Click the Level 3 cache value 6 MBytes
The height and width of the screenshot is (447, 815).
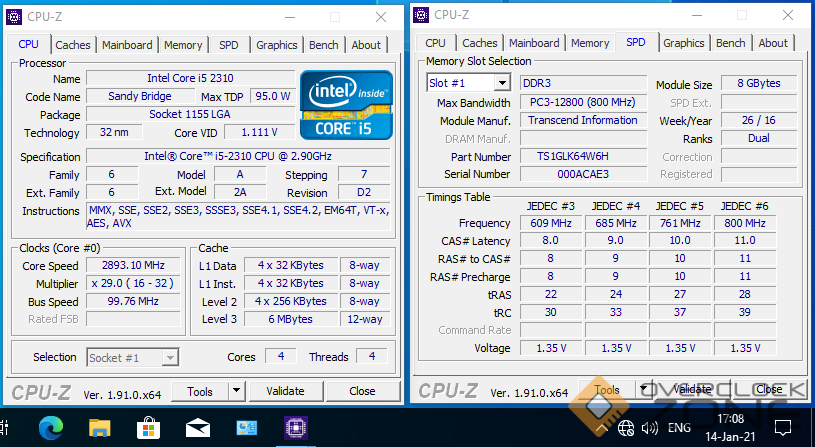[x=291, y=319]
